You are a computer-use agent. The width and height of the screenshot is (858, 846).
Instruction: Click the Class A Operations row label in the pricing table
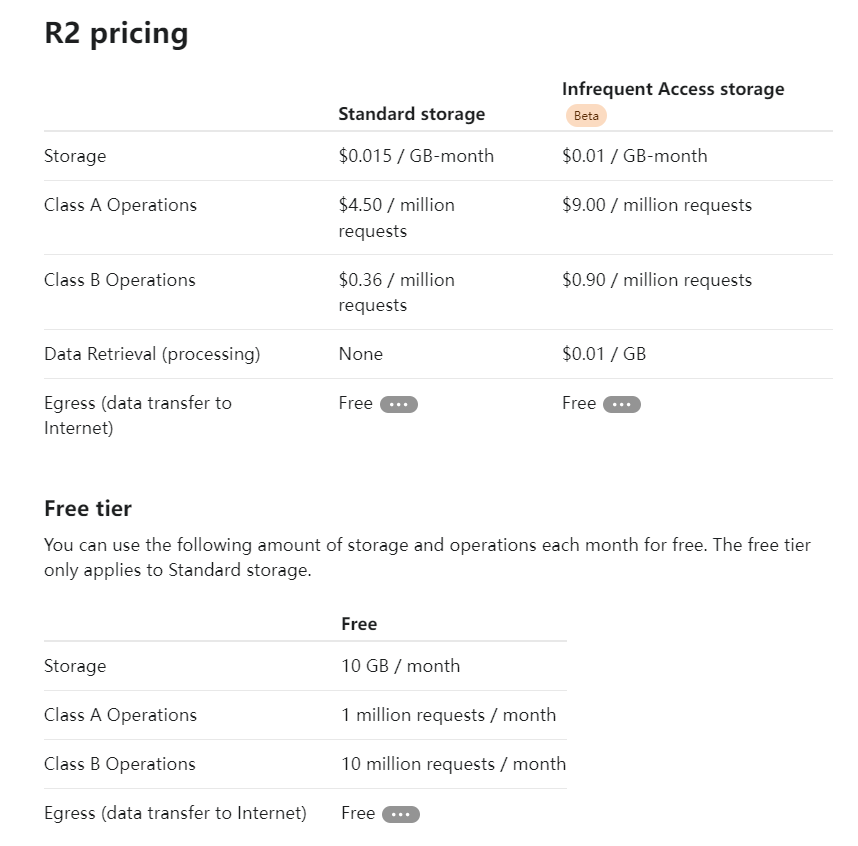[x=120, y=205]
